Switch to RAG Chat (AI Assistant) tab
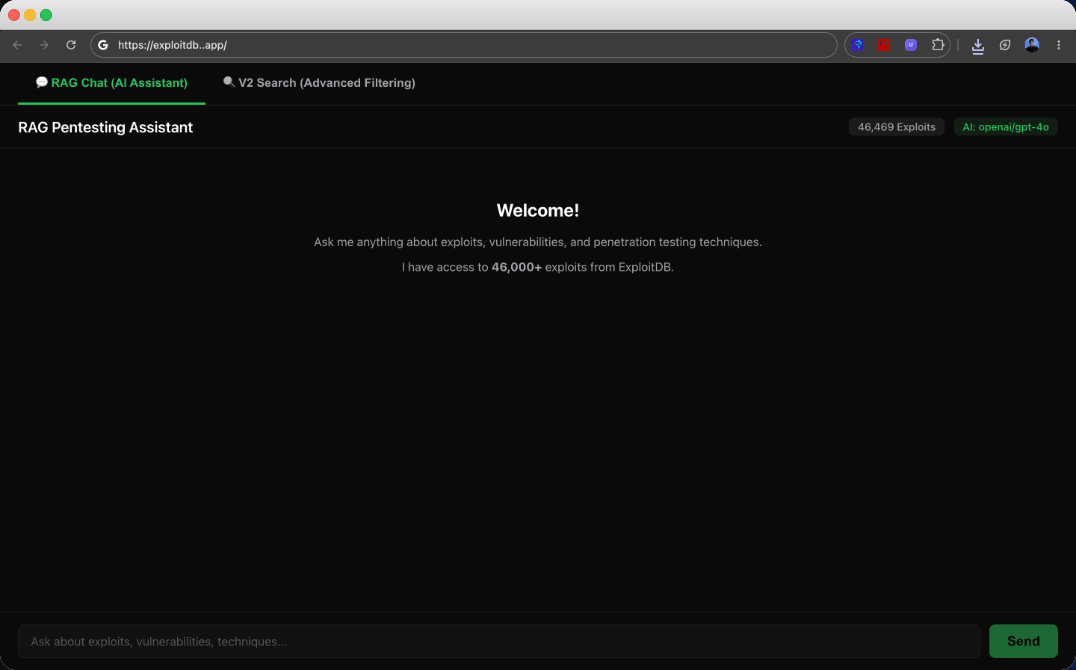This screenshot has width=1076, height=670. [111, 83]
